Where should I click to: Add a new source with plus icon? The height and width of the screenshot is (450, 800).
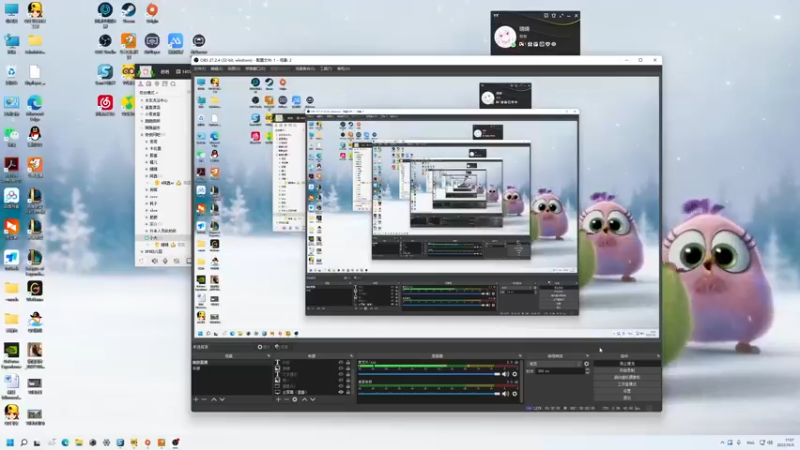coord(278,399)
